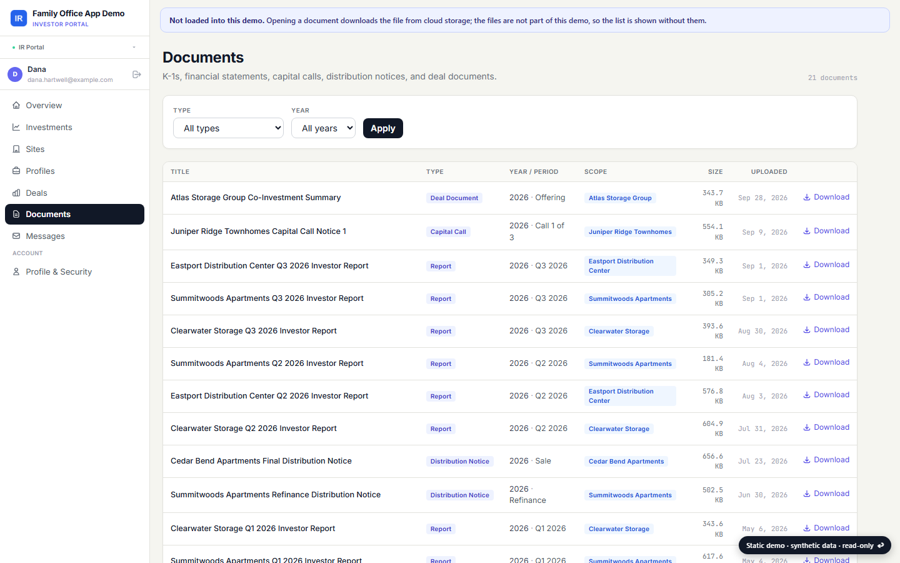Click the Atlas Storage Group scope tag

[620, 198]
